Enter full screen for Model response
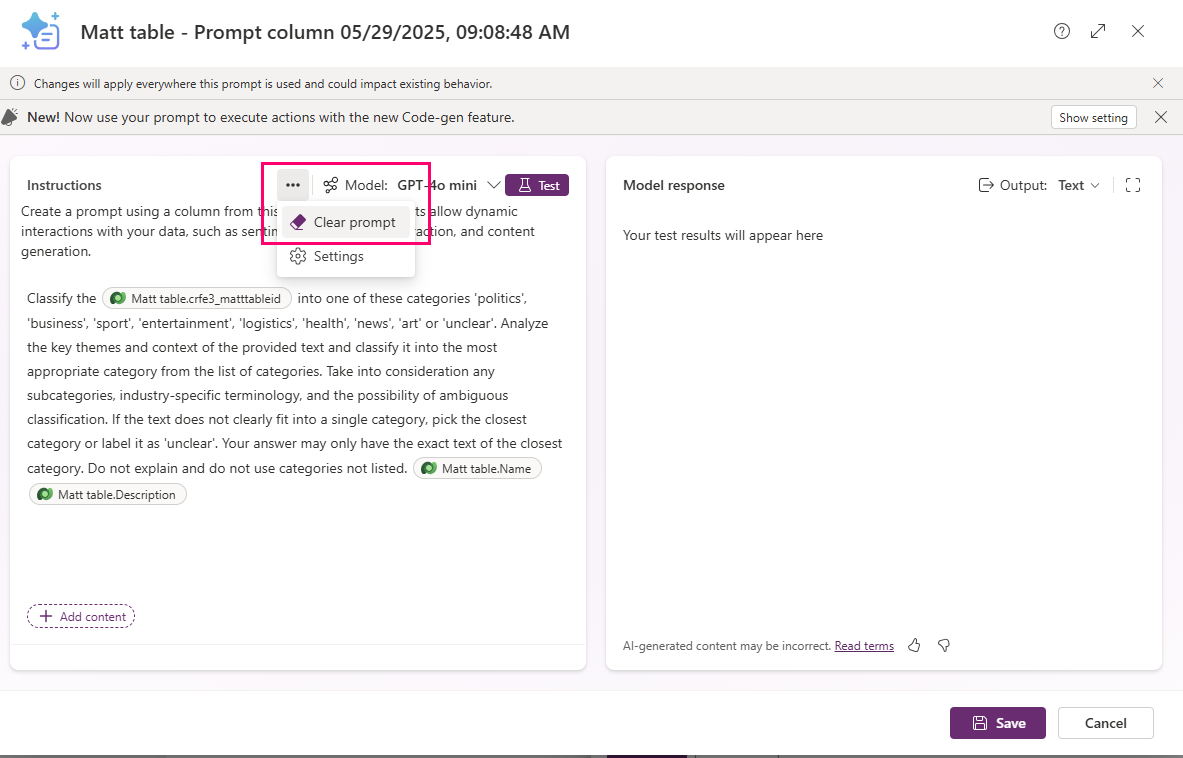The image size is (1183, 758). click(x=1135, y=184)
